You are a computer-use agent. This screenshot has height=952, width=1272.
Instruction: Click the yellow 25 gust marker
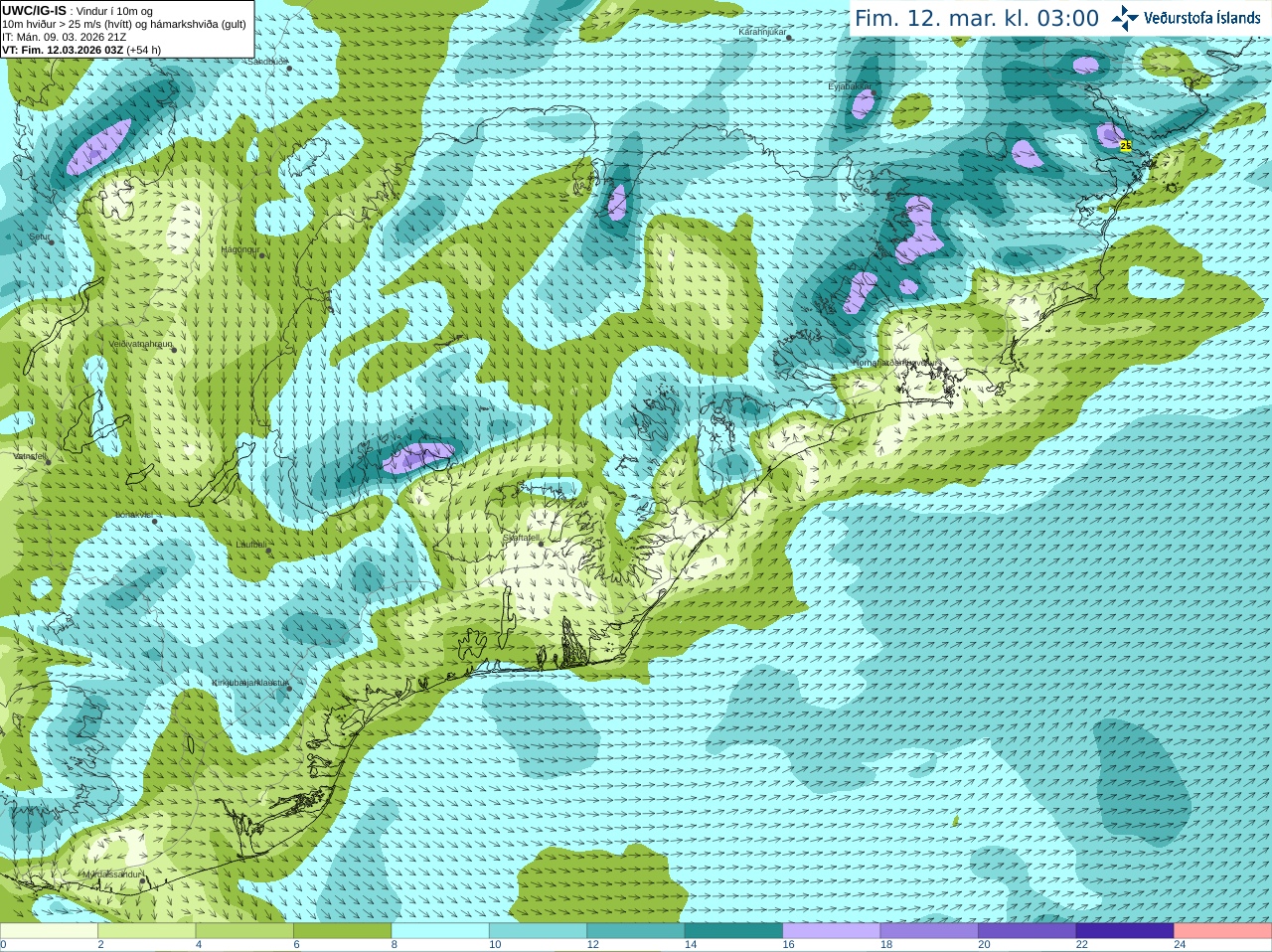coord(1126,145)
